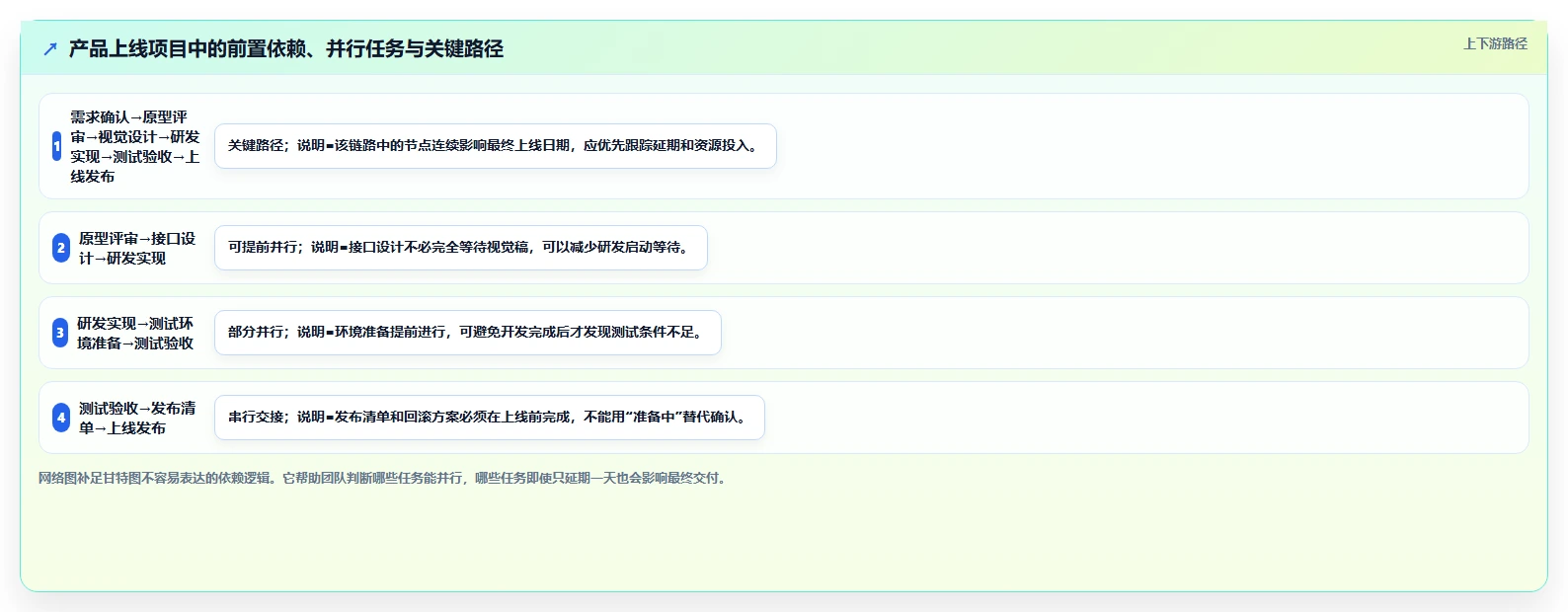
Task: Click the 部分并行 description box
Action: point(468,333)
